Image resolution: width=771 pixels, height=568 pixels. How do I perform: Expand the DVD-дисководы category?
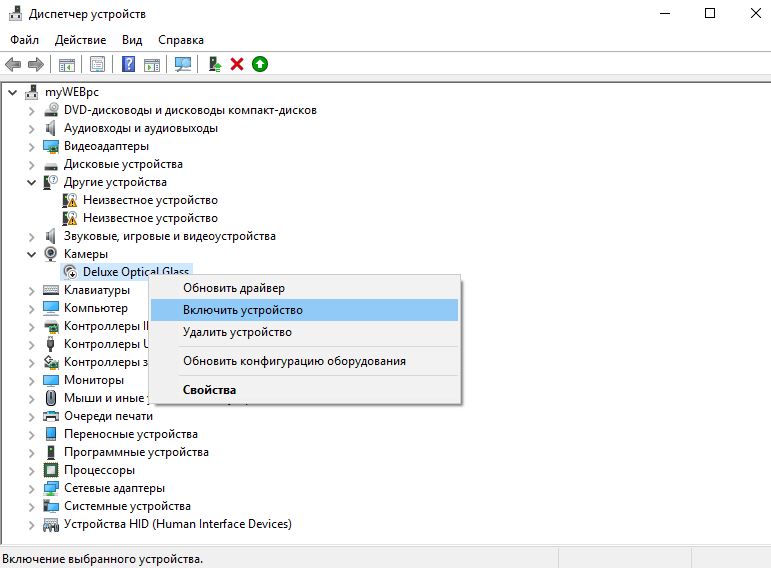pos(31,111)
